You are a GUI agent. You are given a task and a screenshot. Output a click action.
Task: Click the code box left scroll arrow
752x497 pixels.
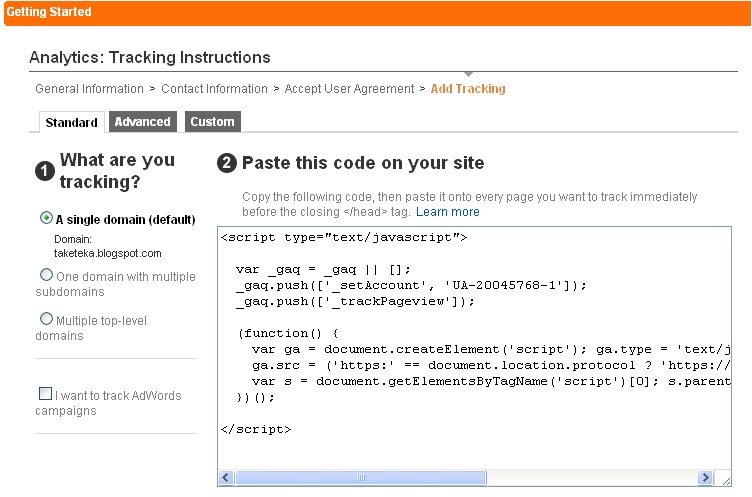226,477
